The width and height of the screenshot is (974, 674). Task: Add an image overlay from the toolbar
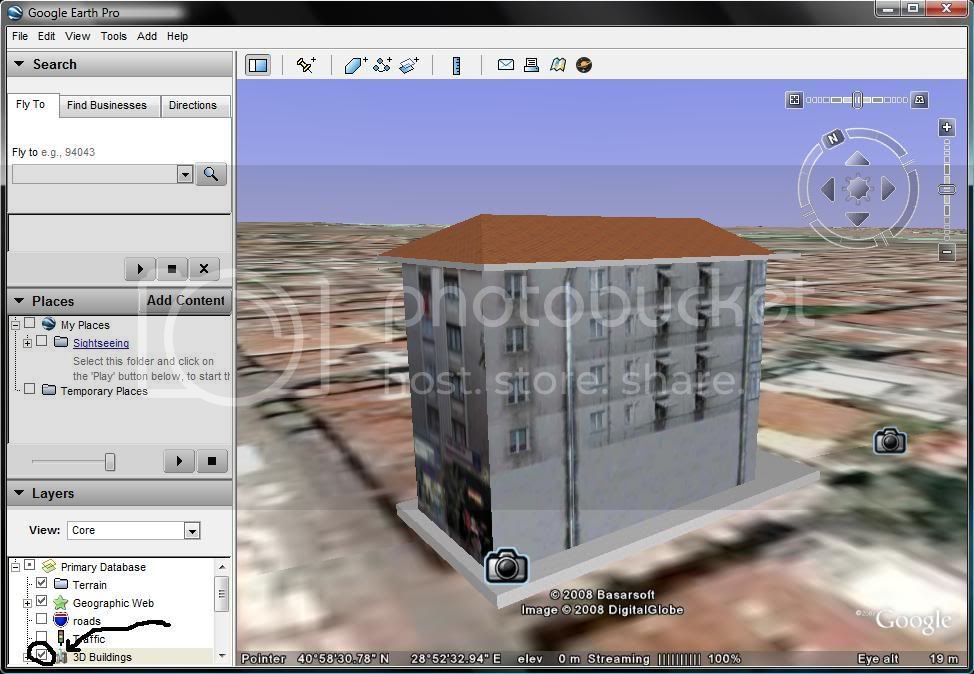click(409, 65)
